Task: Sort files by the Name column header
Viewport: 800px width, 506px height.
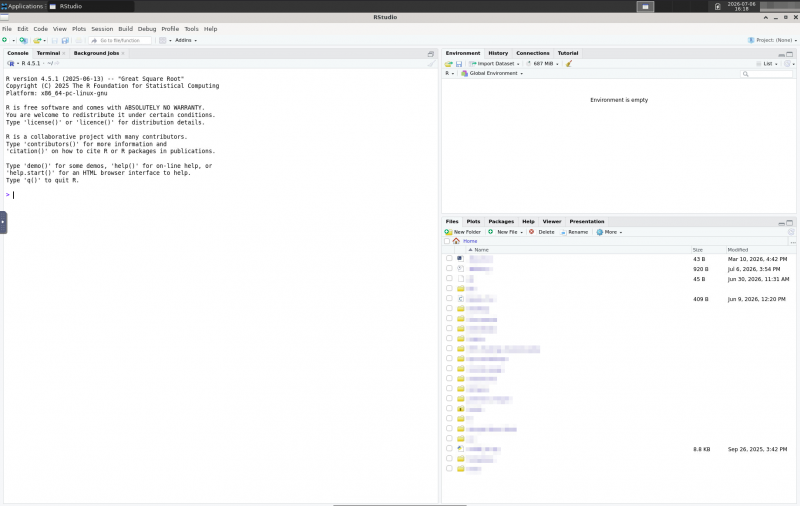Action: pyautogui.click(x=481, y=250)
